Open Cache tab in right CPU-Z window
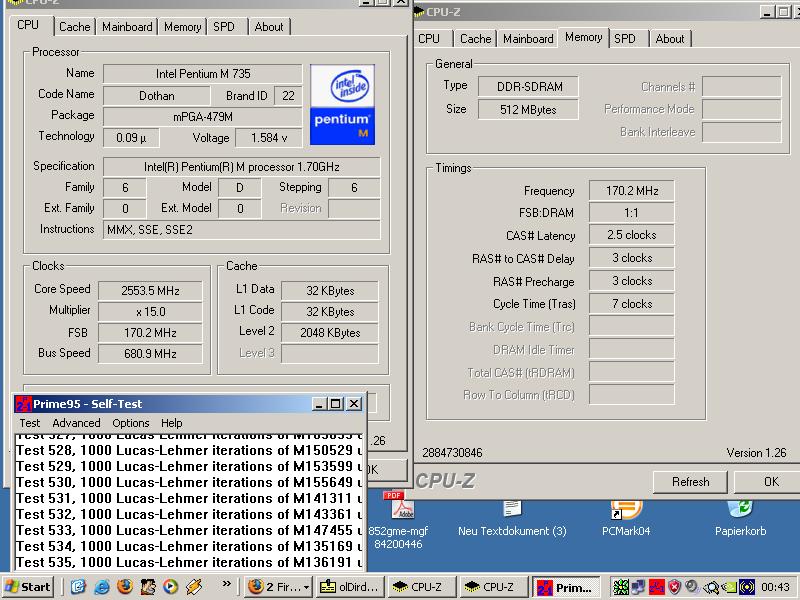 pyautogui.click(x=476, y=39)
